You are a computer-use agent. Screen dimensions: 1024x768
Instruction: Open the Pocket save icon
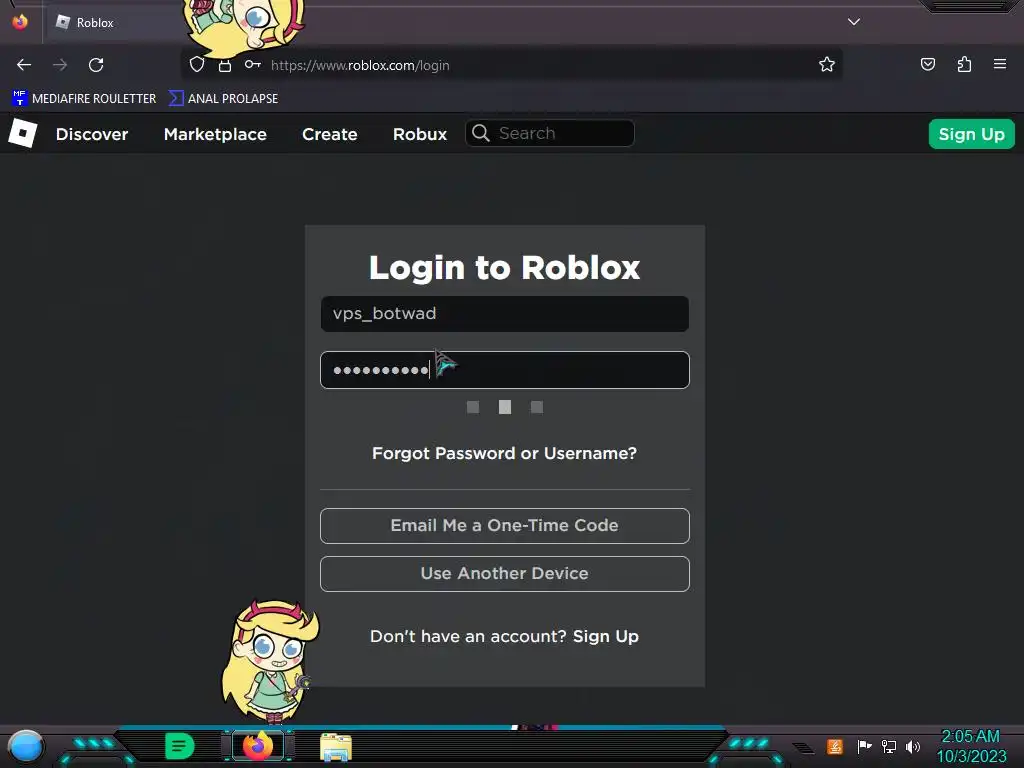coord(927,64)
